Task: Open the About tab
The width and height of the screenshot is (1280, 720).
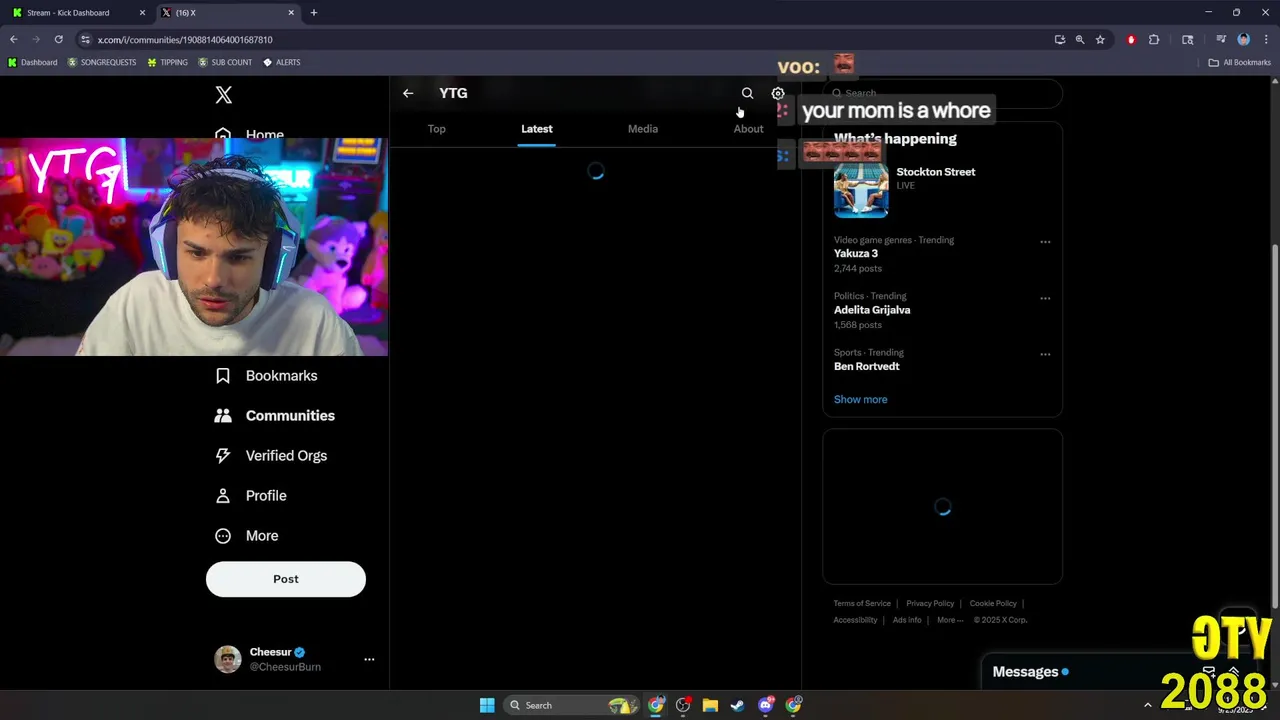Action: coord(748,129)
